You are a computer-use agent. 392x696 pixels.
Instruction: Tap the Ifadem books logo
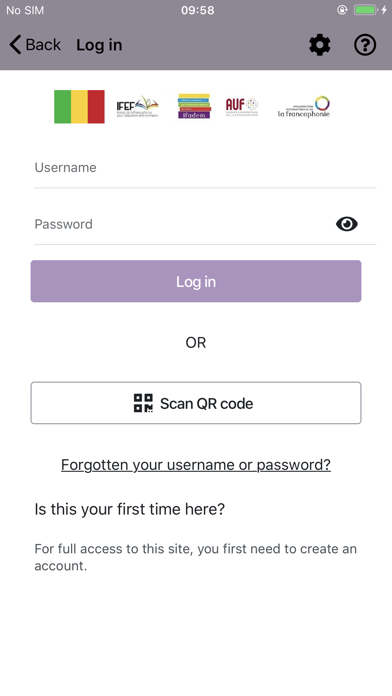[194, 106]
